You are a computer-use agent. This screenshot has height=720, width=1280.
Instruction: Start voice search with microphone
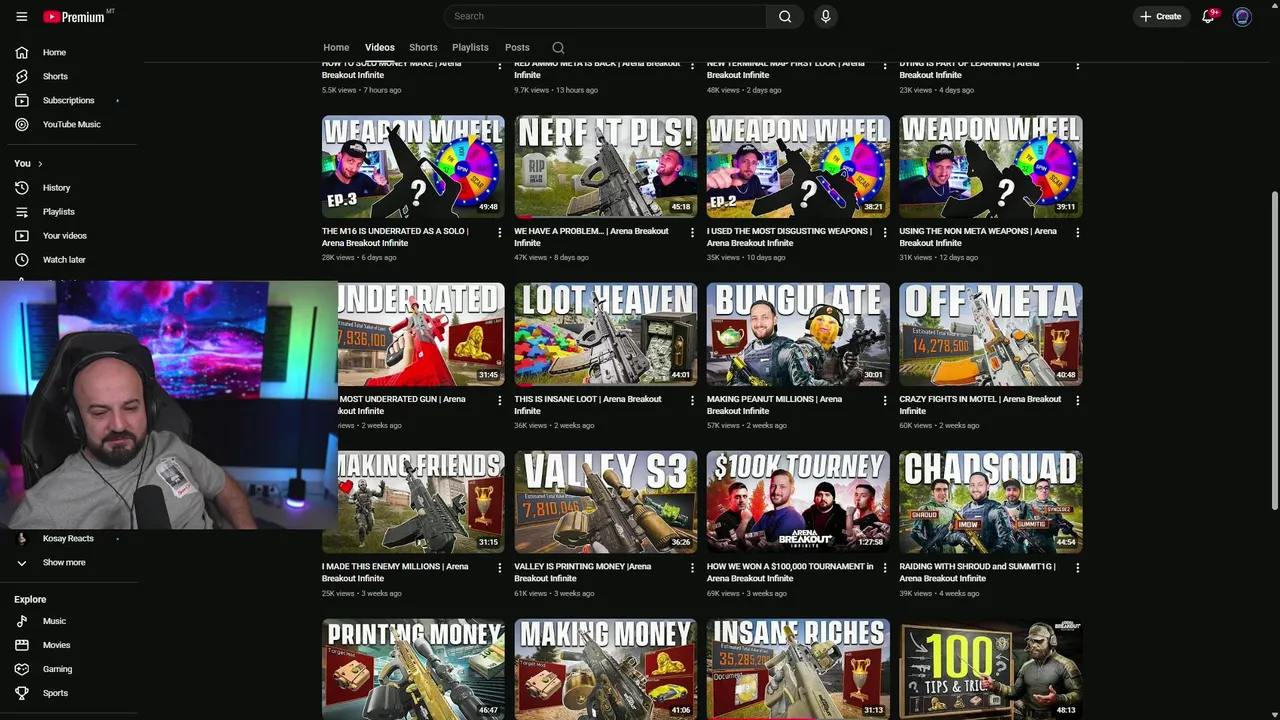click(825, 16)
